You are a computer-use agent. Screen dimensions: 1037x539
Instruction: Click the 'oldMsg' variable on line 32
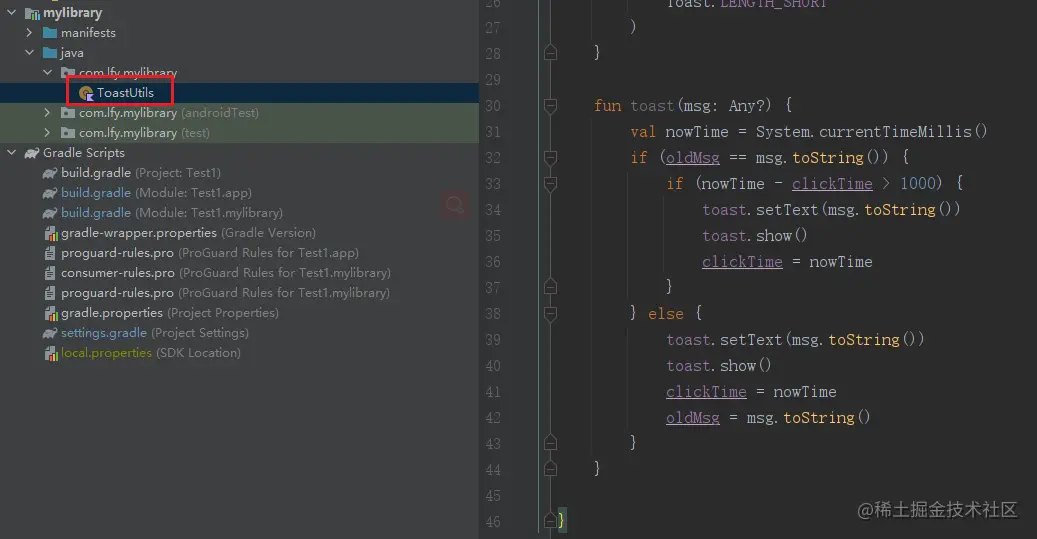(x=692, y=158)
